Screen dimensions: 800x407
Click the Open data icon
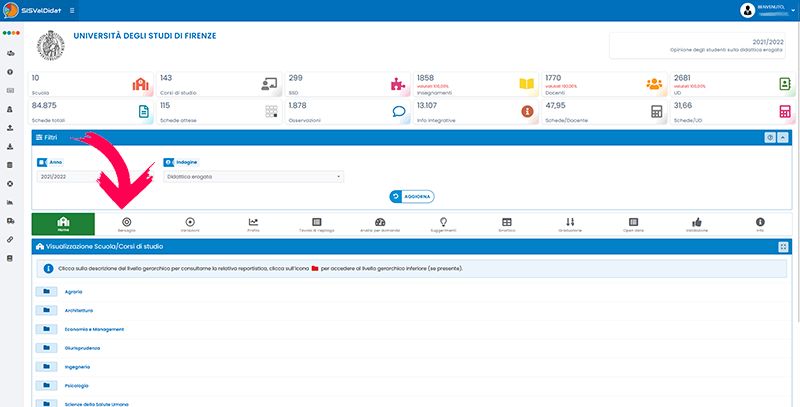(x=633, y=222)
